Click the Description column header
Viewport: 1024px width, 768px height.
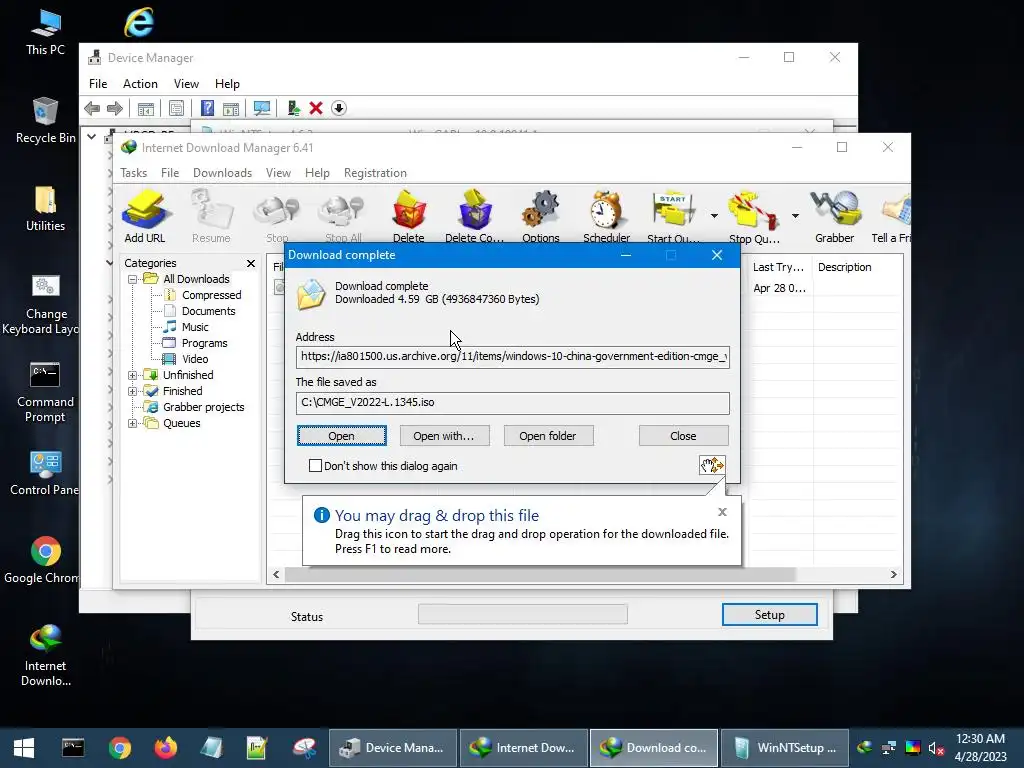coord(844,267)
